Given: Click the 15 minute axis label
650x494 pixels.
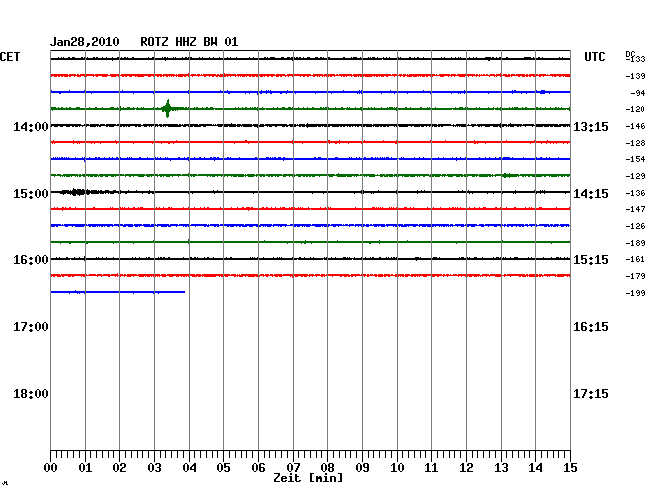Looking at the screenshot, I should pyautogui.click(x=570, y=468).
